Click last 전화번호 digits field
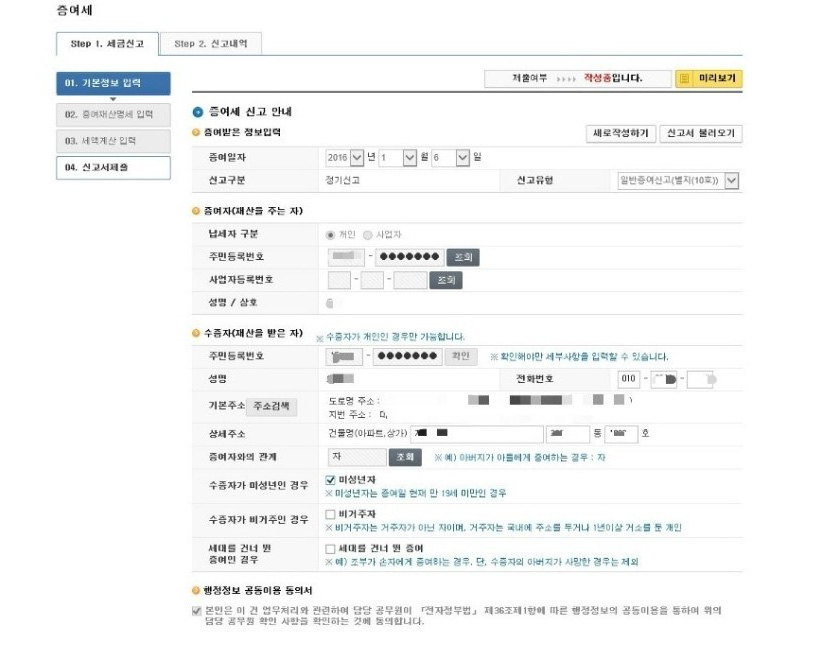Image resolution: width=840 pixels, height=651 pixels. [x=700, y=380]
